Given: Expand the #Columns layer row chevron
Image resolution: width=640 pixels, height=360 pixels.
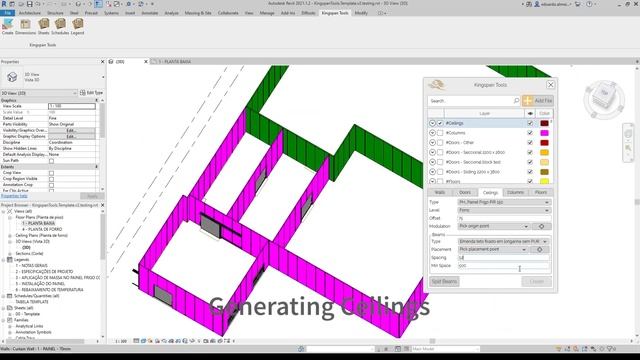Looking at the screenshot, I should pos(432,133).
